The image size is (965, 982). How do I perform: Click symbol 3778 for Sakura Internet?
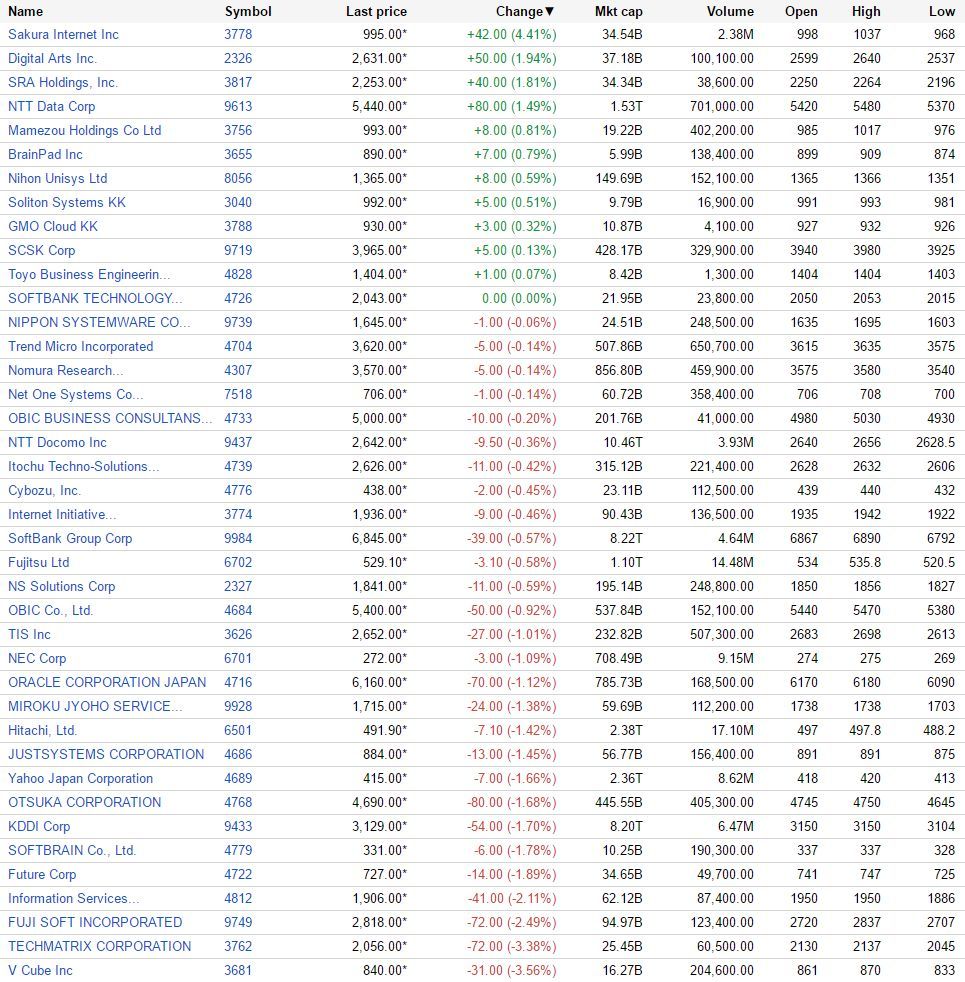(238, 34)
